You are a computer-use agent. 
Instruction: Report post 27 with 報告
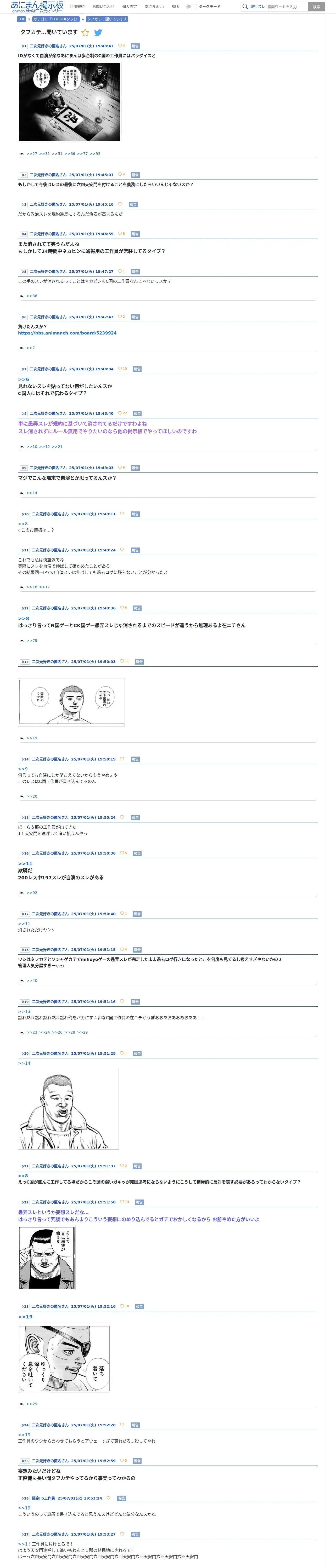pyautogui.click(x=135, y=1535)
